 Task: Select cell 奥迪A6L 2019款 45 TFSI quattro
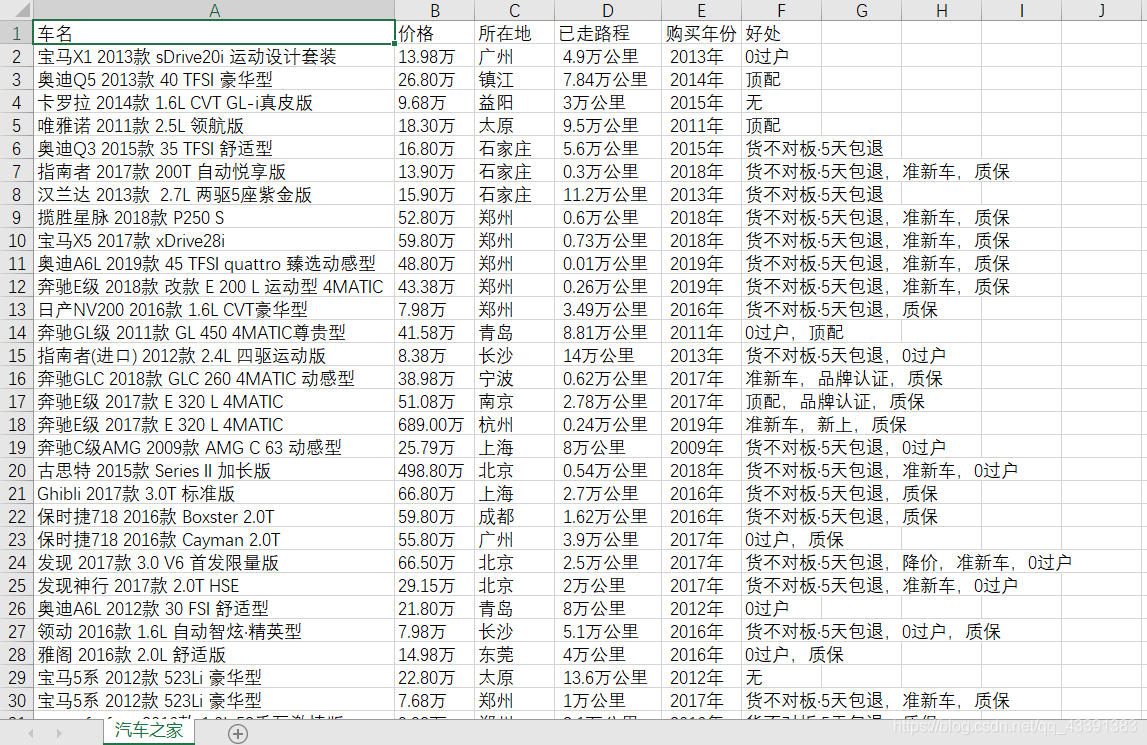pyautogui.click(x=214, y=263)
